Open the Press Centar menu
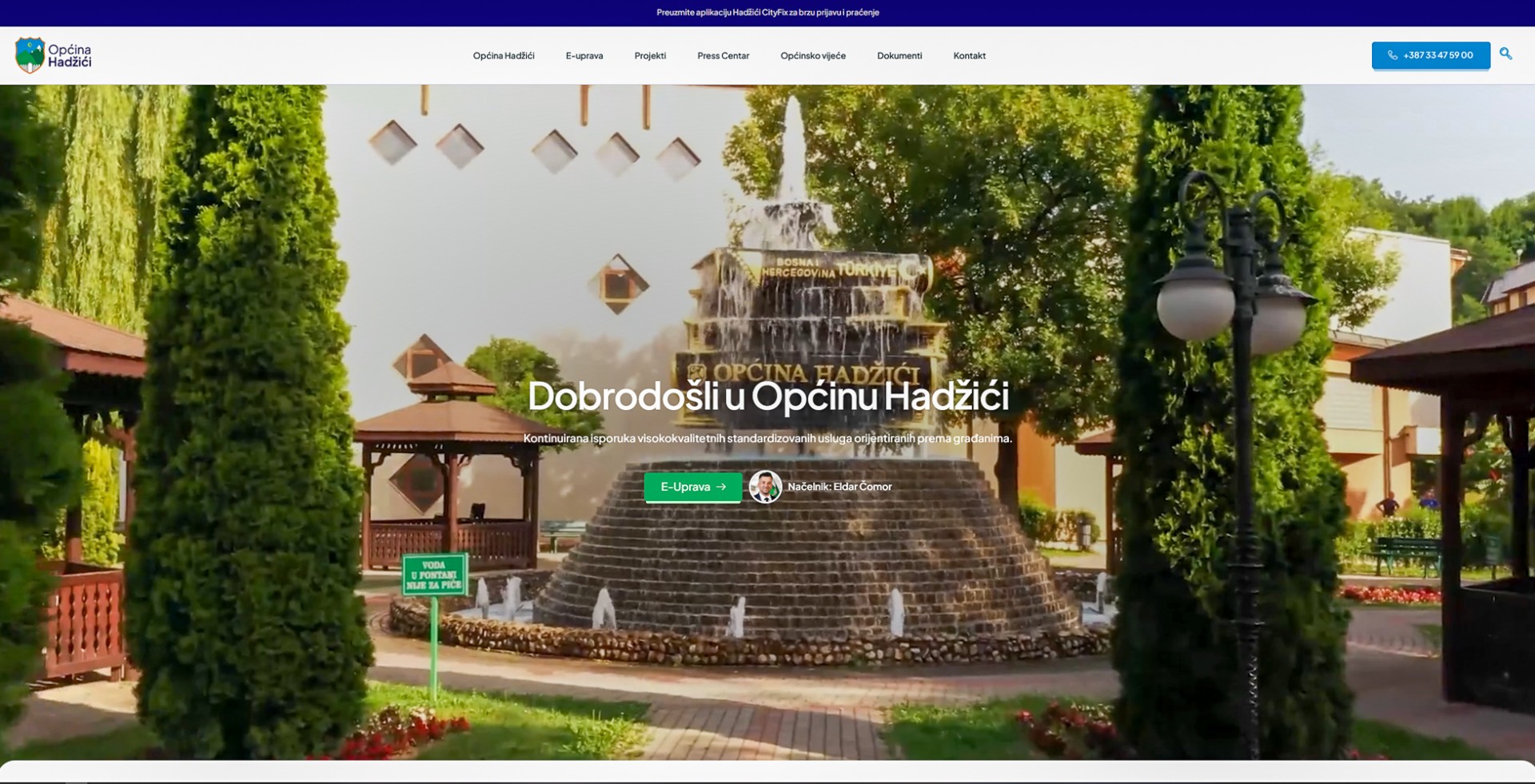1535x784 pixels. point(723,56)
